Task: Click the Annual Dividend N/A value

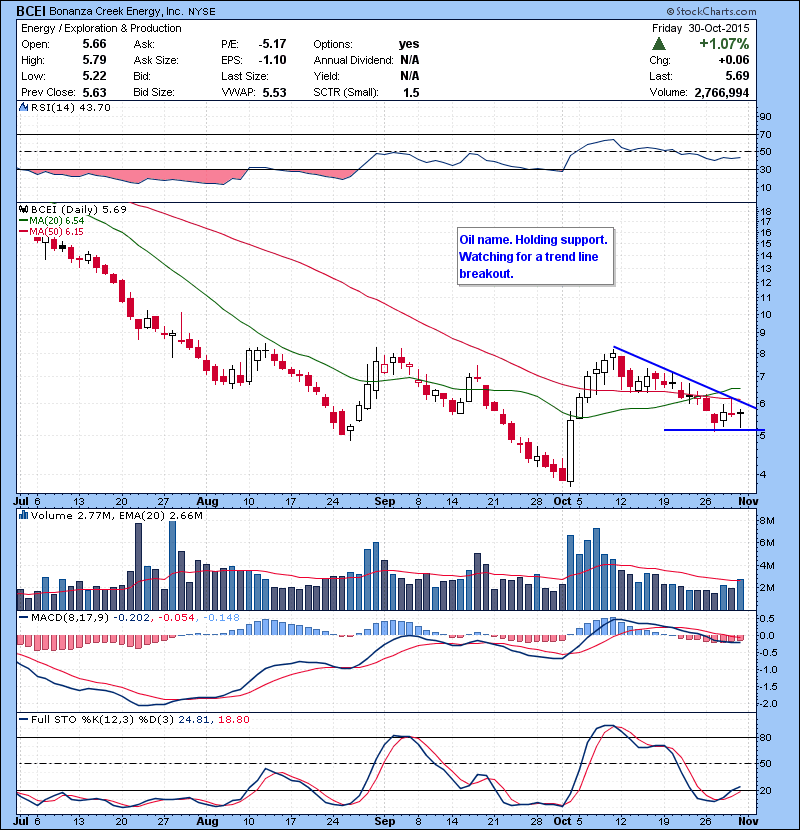Action: click(410, 60)
